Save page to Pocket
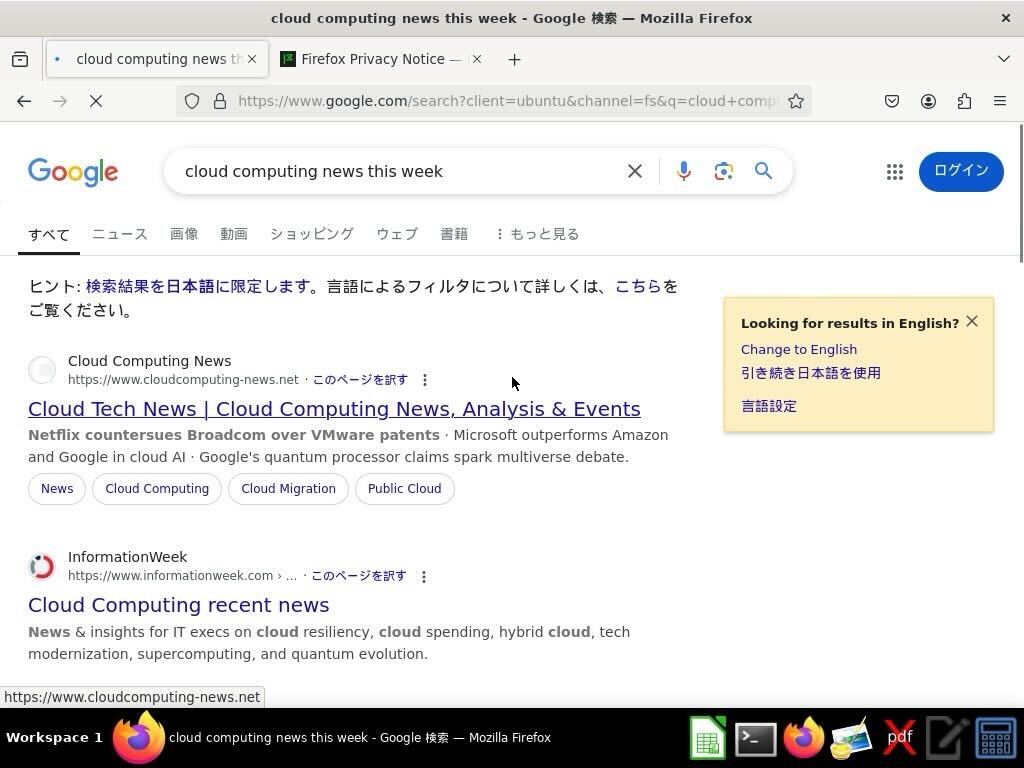 (x=892, y=101)
